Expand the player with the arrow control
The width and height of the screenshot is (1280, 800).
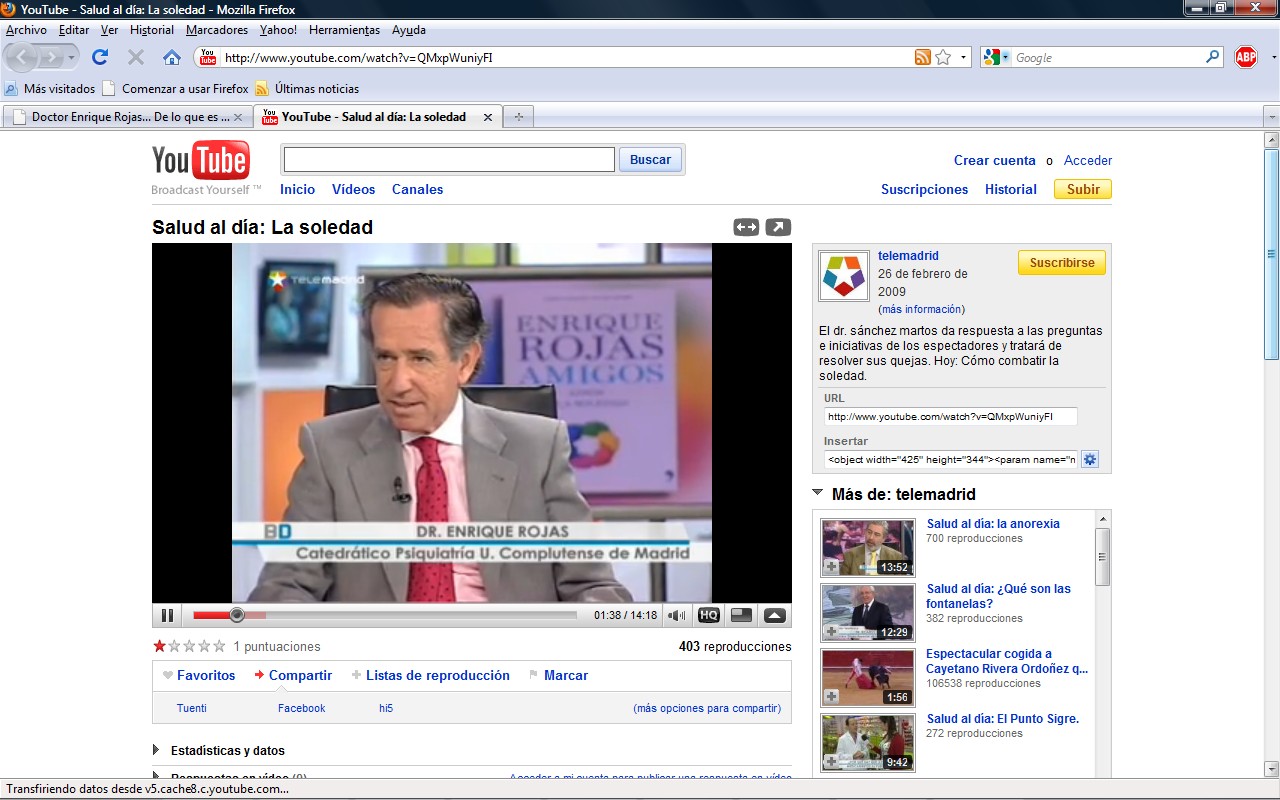[775, 615]
